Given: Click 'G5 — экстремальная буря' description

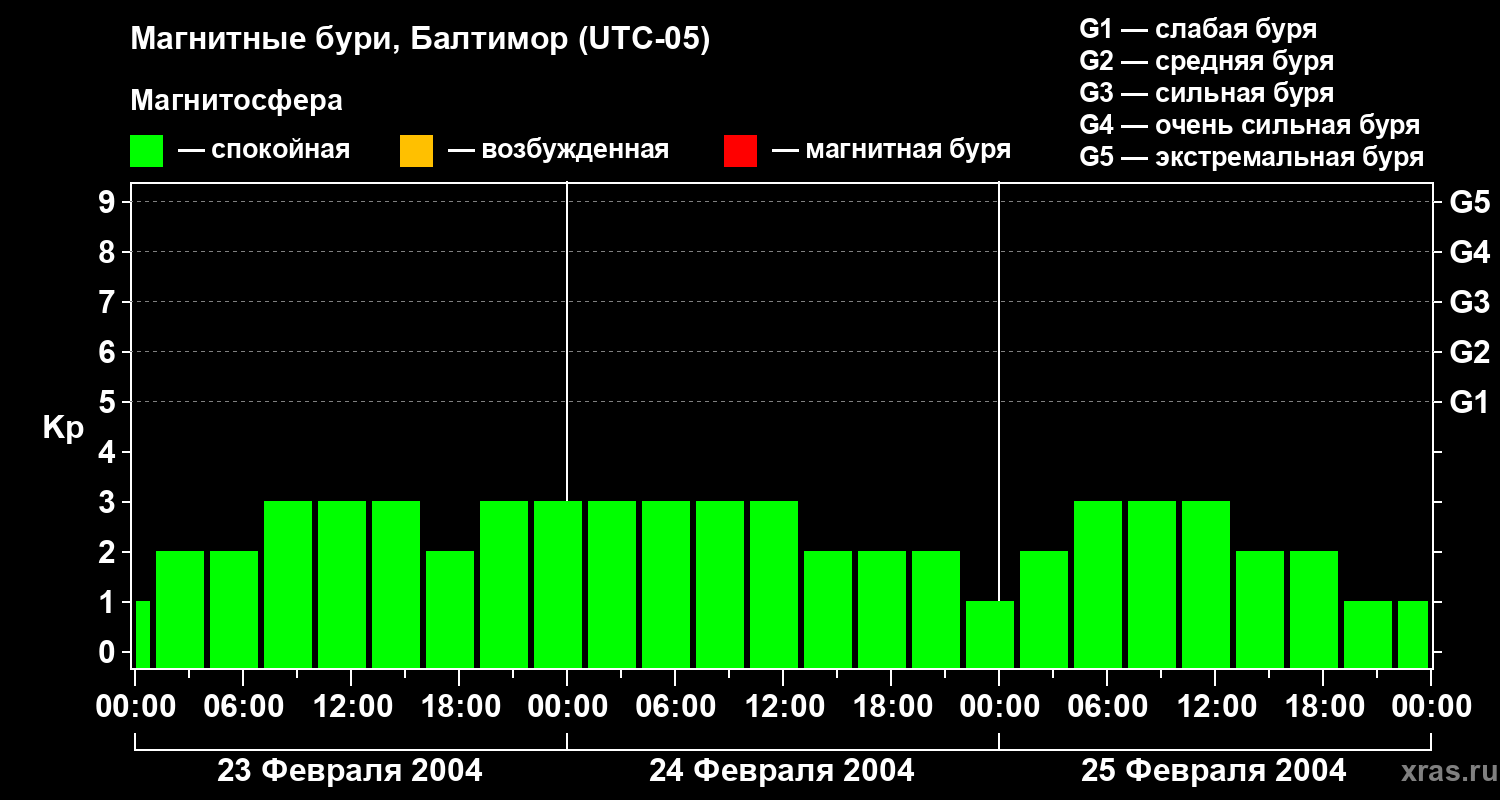Looking at the screenshot, I should (1252, 157).
